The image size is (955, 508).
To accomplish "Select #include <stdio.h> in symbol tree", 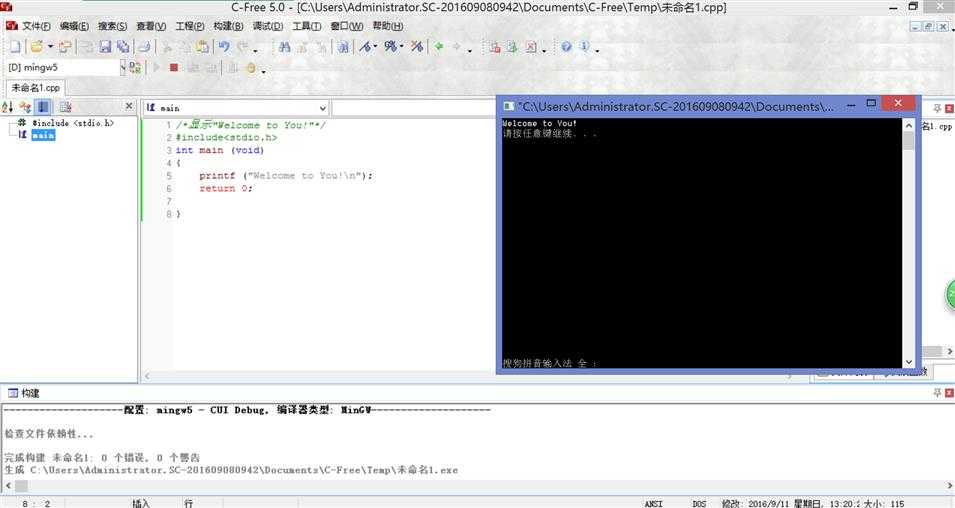I will click(x=73, y=123).
